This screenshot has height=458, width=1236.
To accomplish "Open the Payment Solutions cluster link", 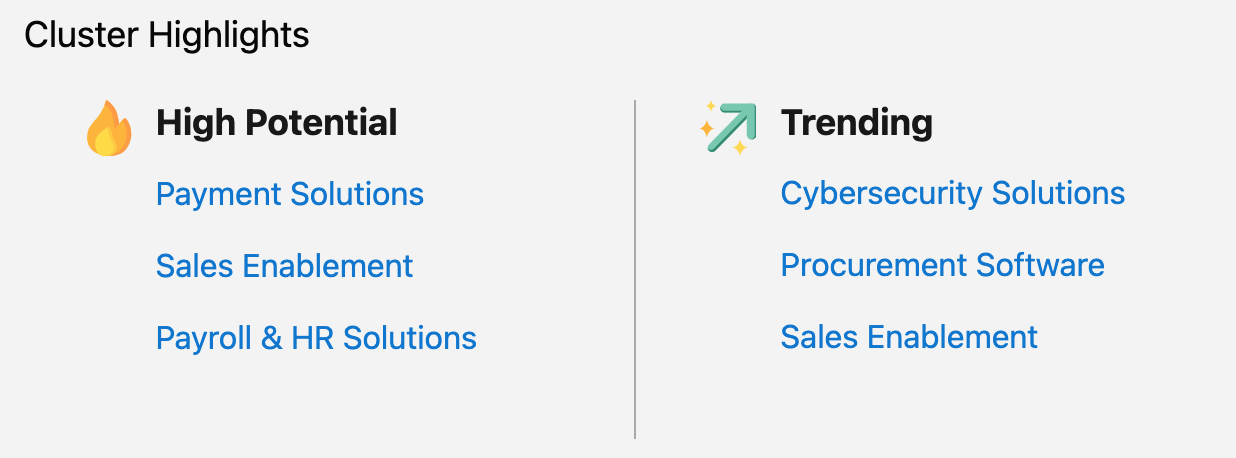I will pyautogui.click(x=290, y=193).
